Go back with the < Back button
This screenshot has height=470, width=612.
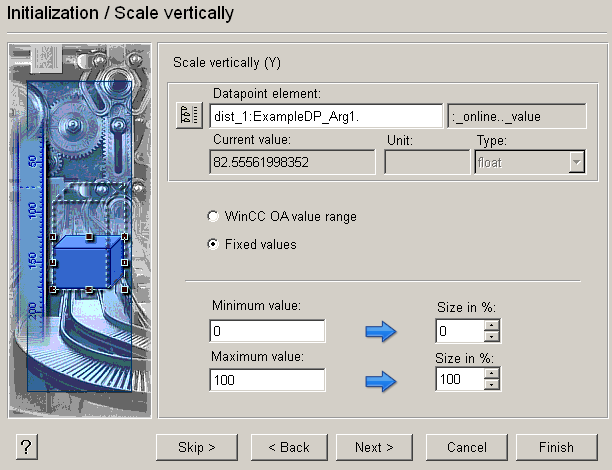[x=288, y=447]
